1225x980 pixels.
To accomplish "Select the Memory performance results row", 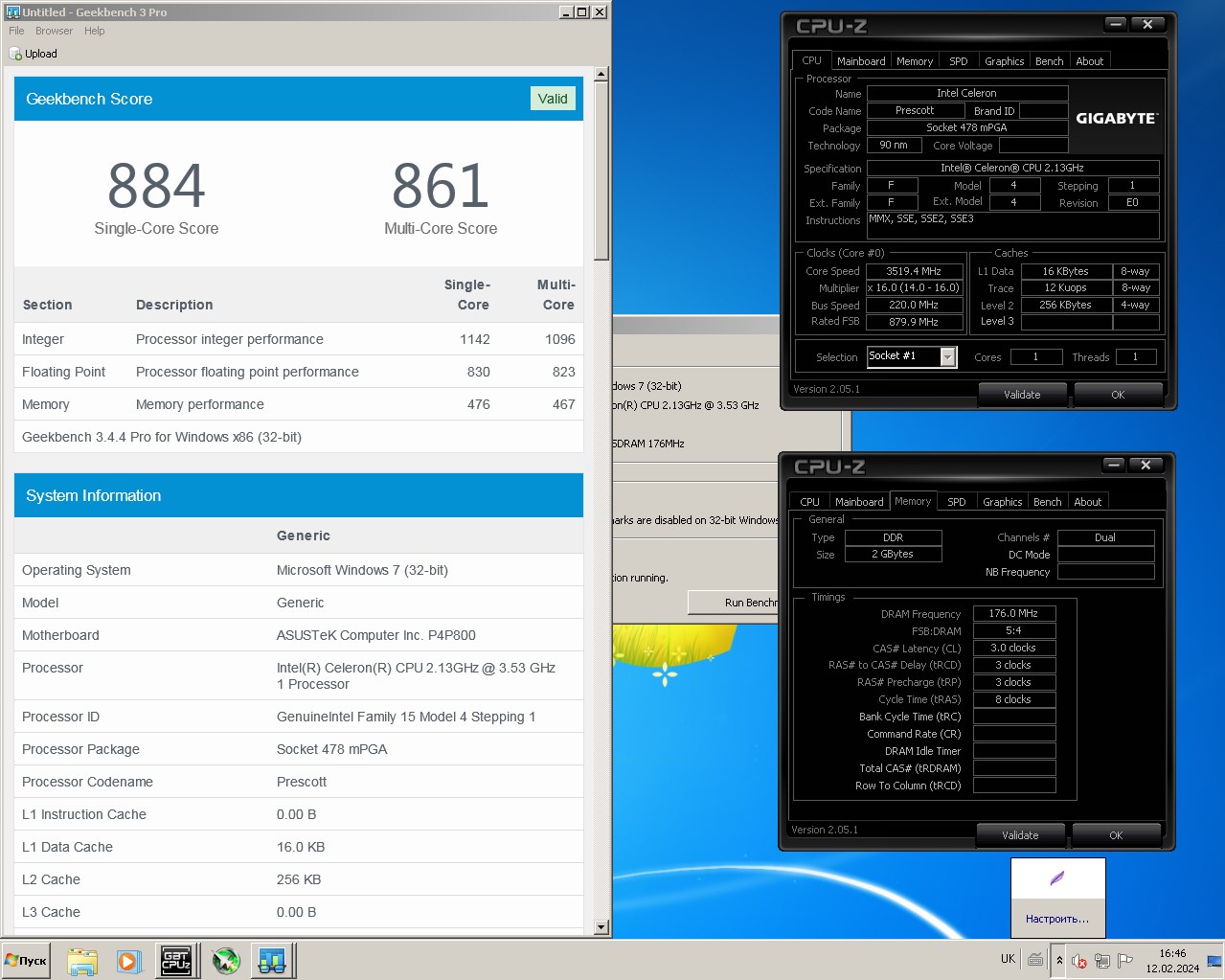I will pos(299,404).
